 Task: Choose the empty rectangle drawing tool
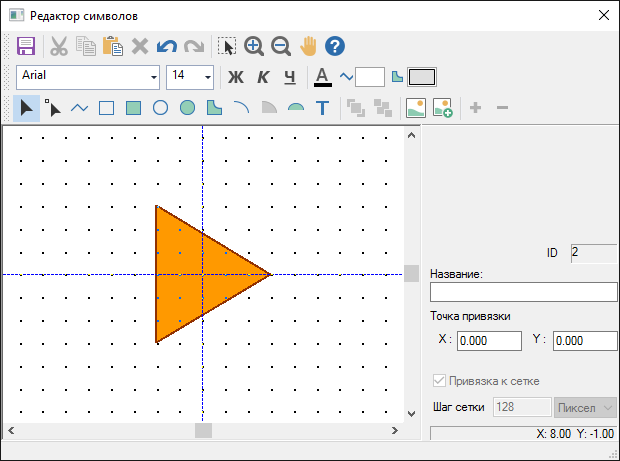[x=106, y=108]
